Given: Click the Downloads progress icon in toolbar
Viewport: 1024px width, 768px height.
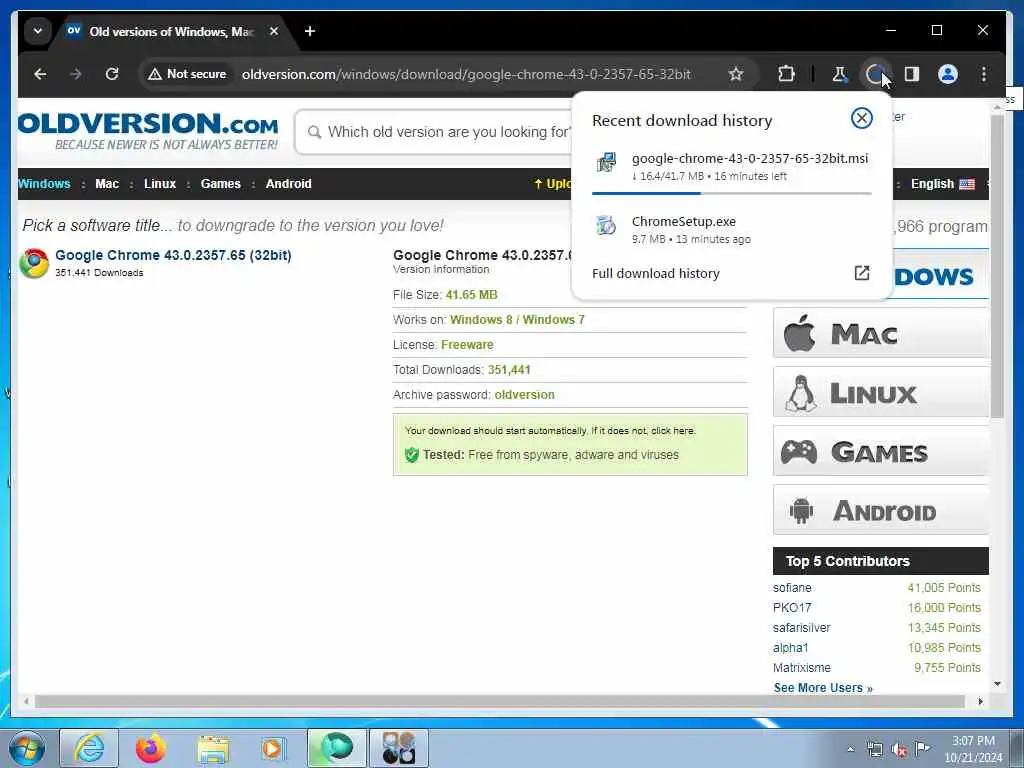Looking at the screenshot, I should pos(875,74).
